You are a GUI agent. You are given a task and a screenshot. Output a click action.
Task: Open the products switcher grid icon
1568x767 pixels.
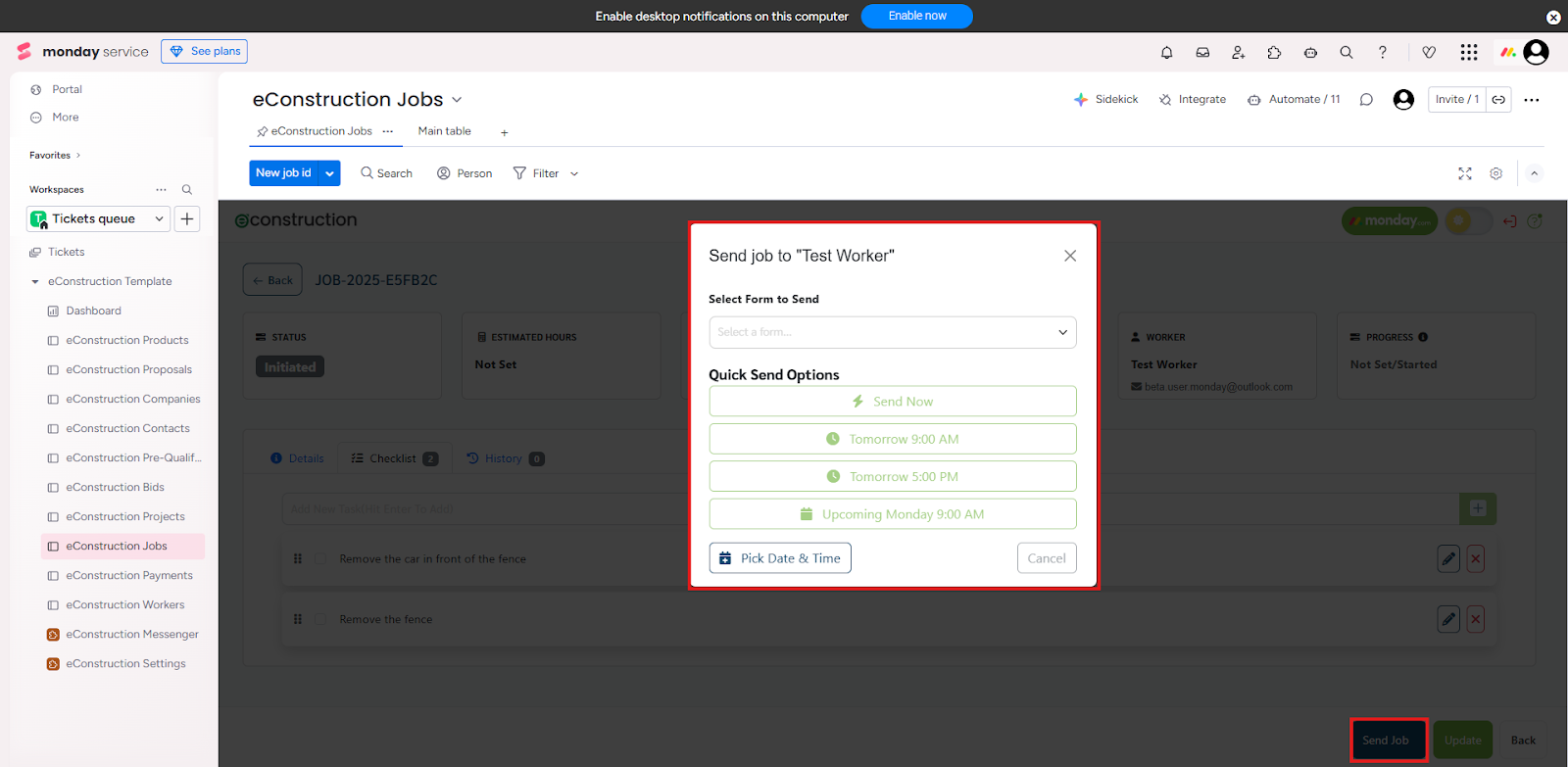[1468, 53]
